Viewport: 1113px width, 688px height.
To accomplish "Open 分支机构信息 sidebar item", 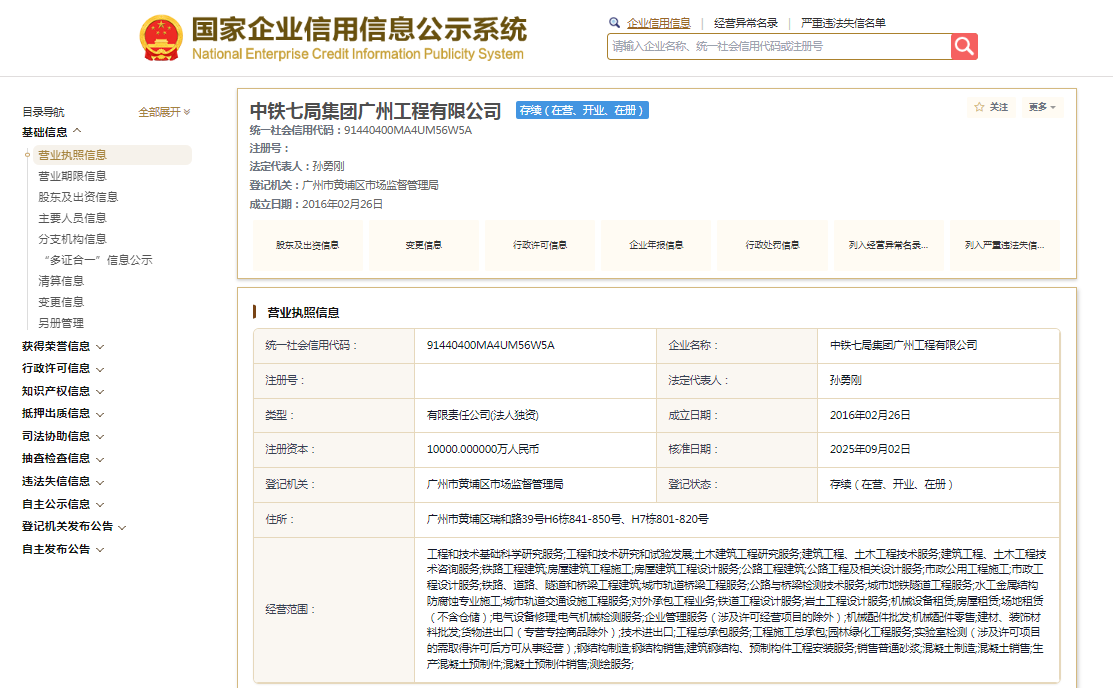I will click(x=72, y=239).
